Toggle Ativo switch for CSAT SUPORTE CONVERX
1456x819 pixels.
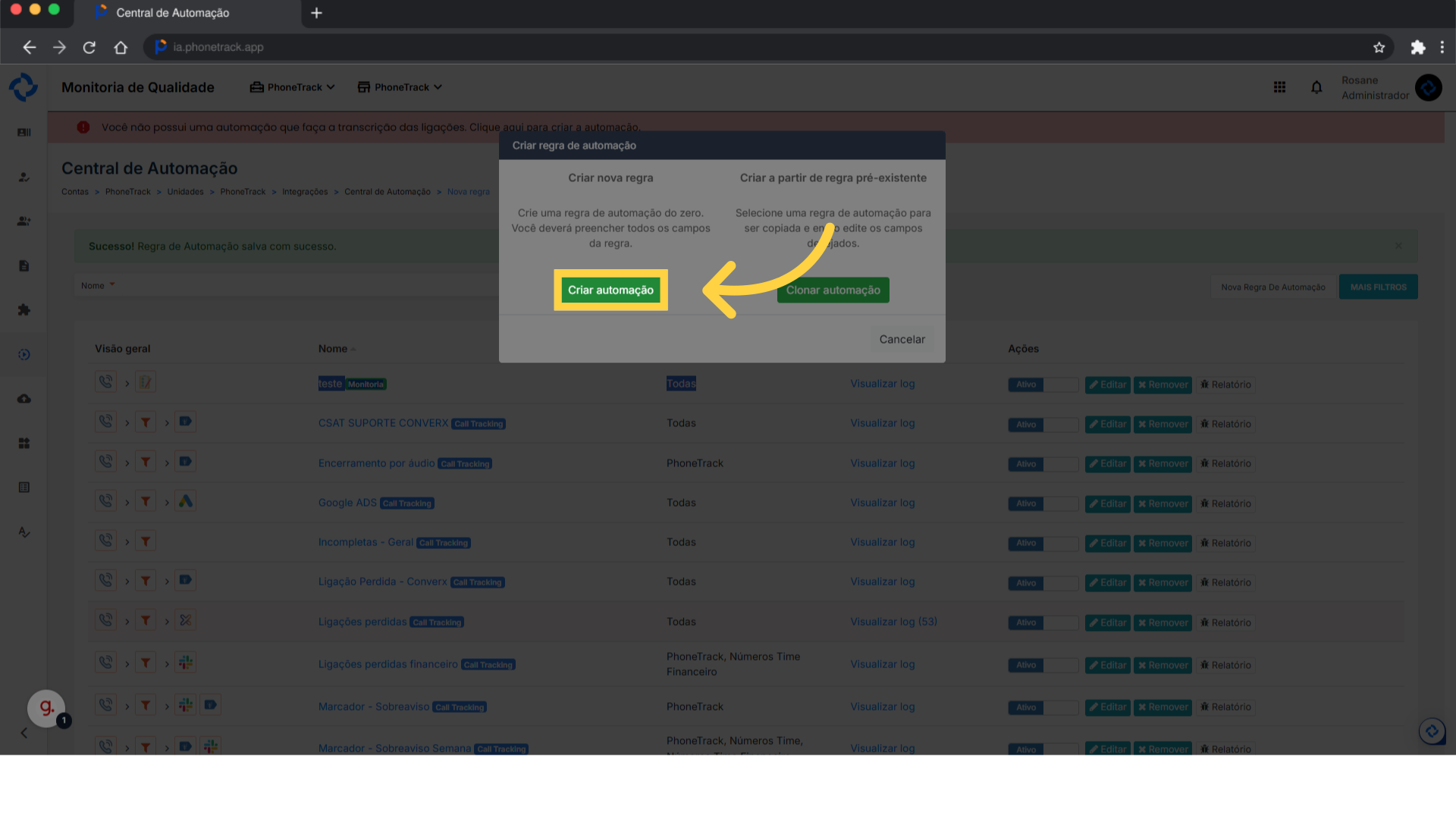1043,424
